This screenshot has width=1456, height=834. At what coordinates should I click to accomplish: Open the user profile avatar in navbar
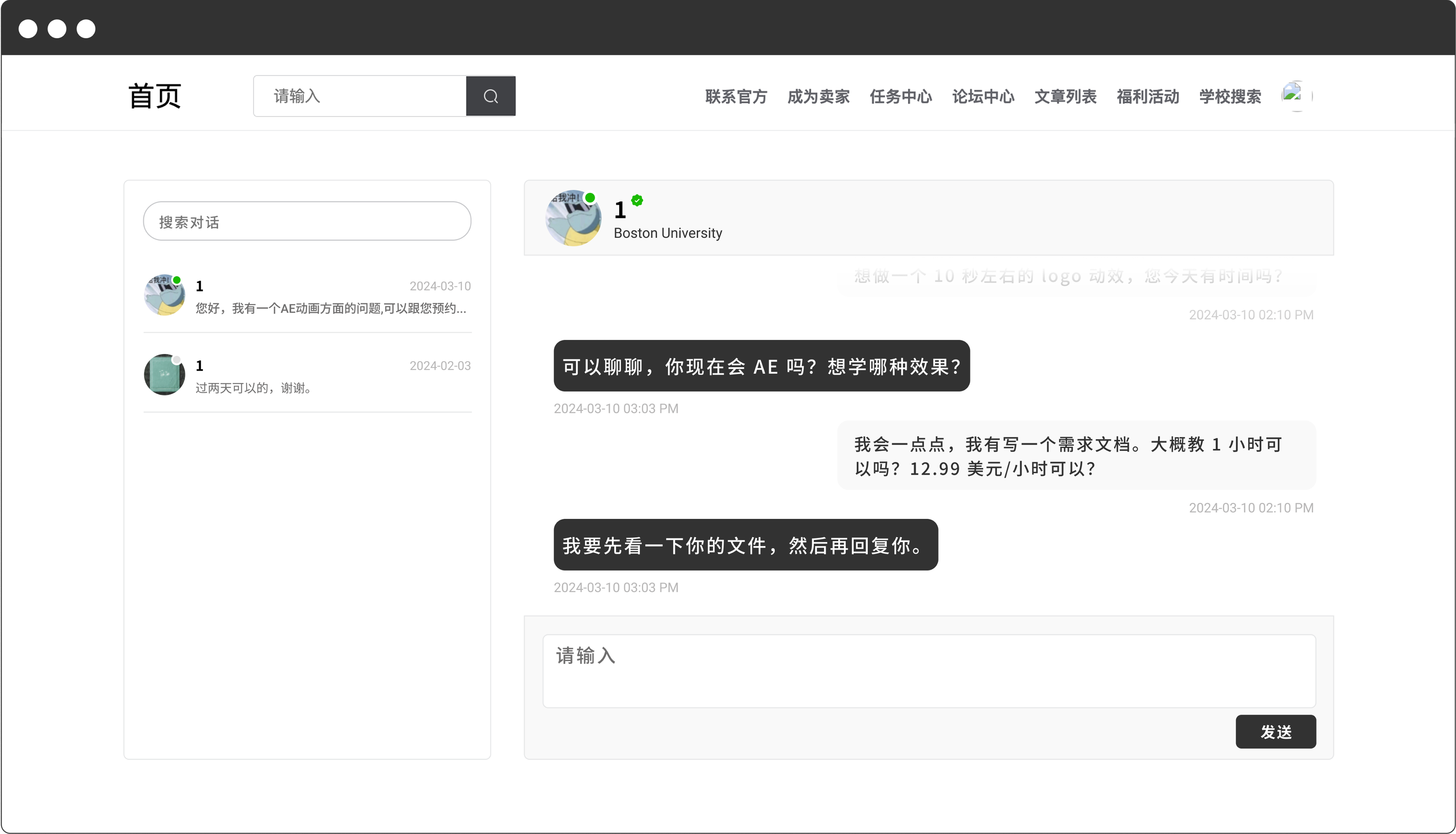1296,96
